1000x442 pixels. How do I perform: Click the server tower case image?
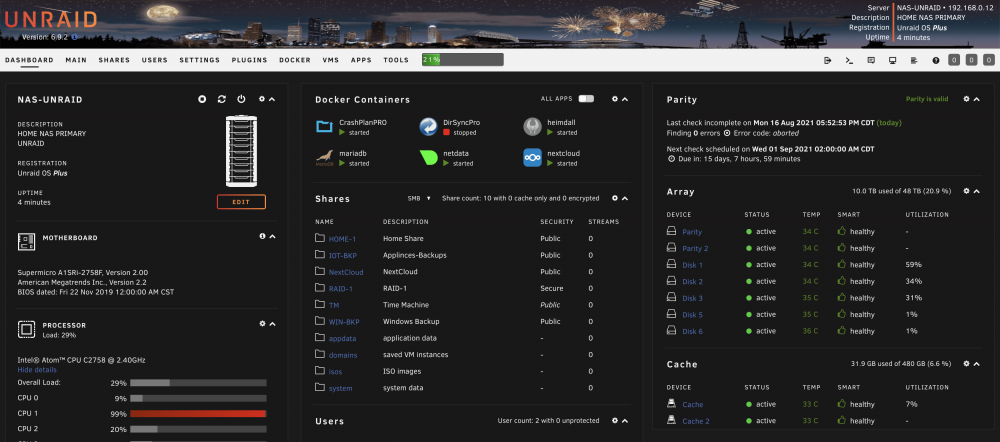pos(241,152)
